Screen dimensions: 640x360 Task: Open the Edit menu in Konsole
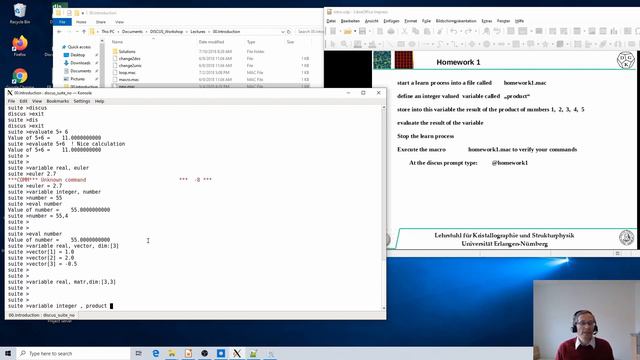pyautogui.click(x=23, y=101)
